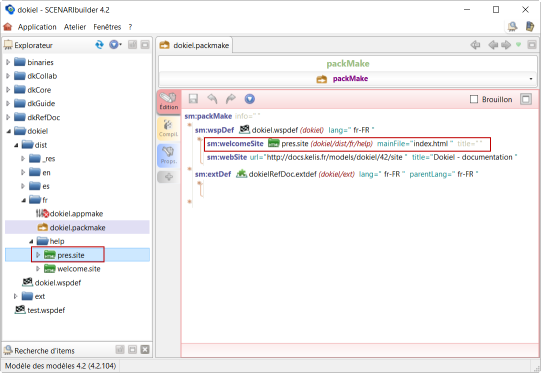The width and height of the screenshot is (541, 373).
Task: Expand the en folder
Action: (x=23, y=172)
